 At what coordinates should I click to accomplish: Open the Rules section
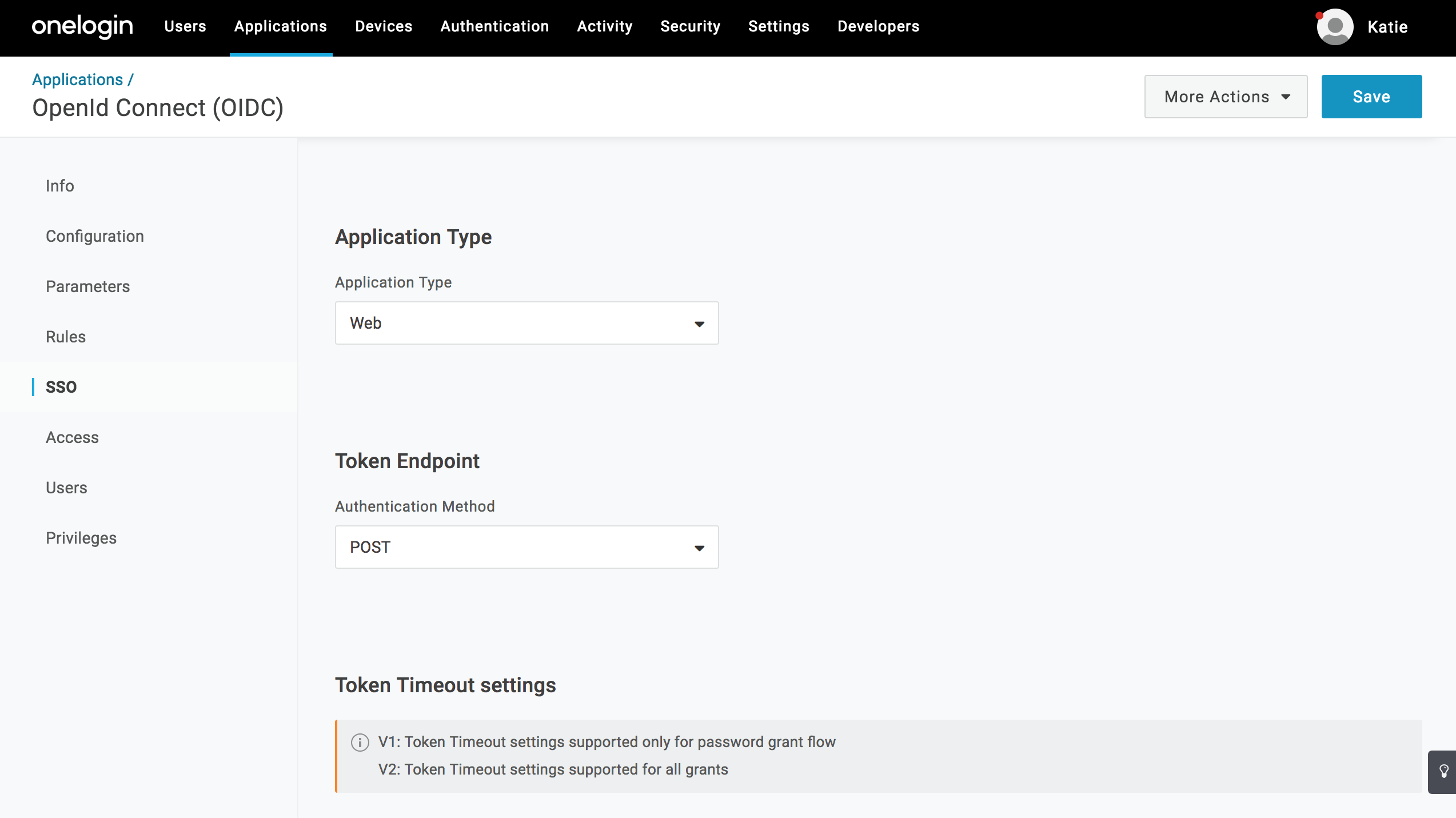pyautogui.click(x=66, y=337)
